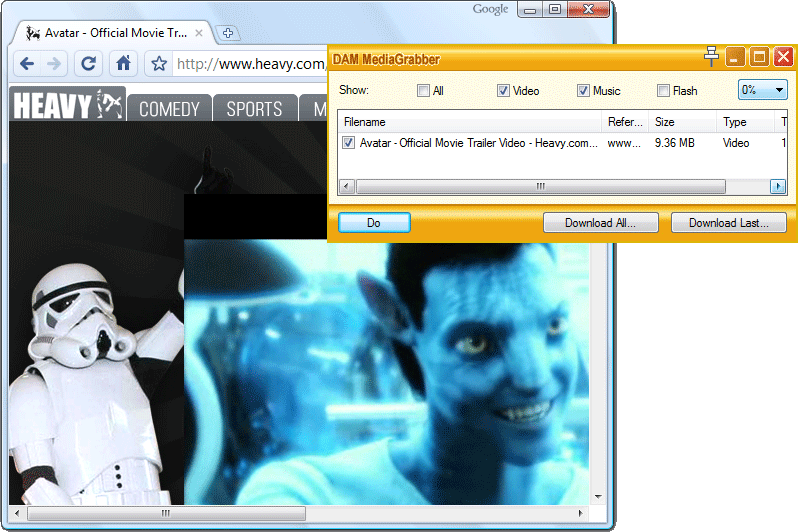Close the DAM MediaGrabber window

(783, 57)
